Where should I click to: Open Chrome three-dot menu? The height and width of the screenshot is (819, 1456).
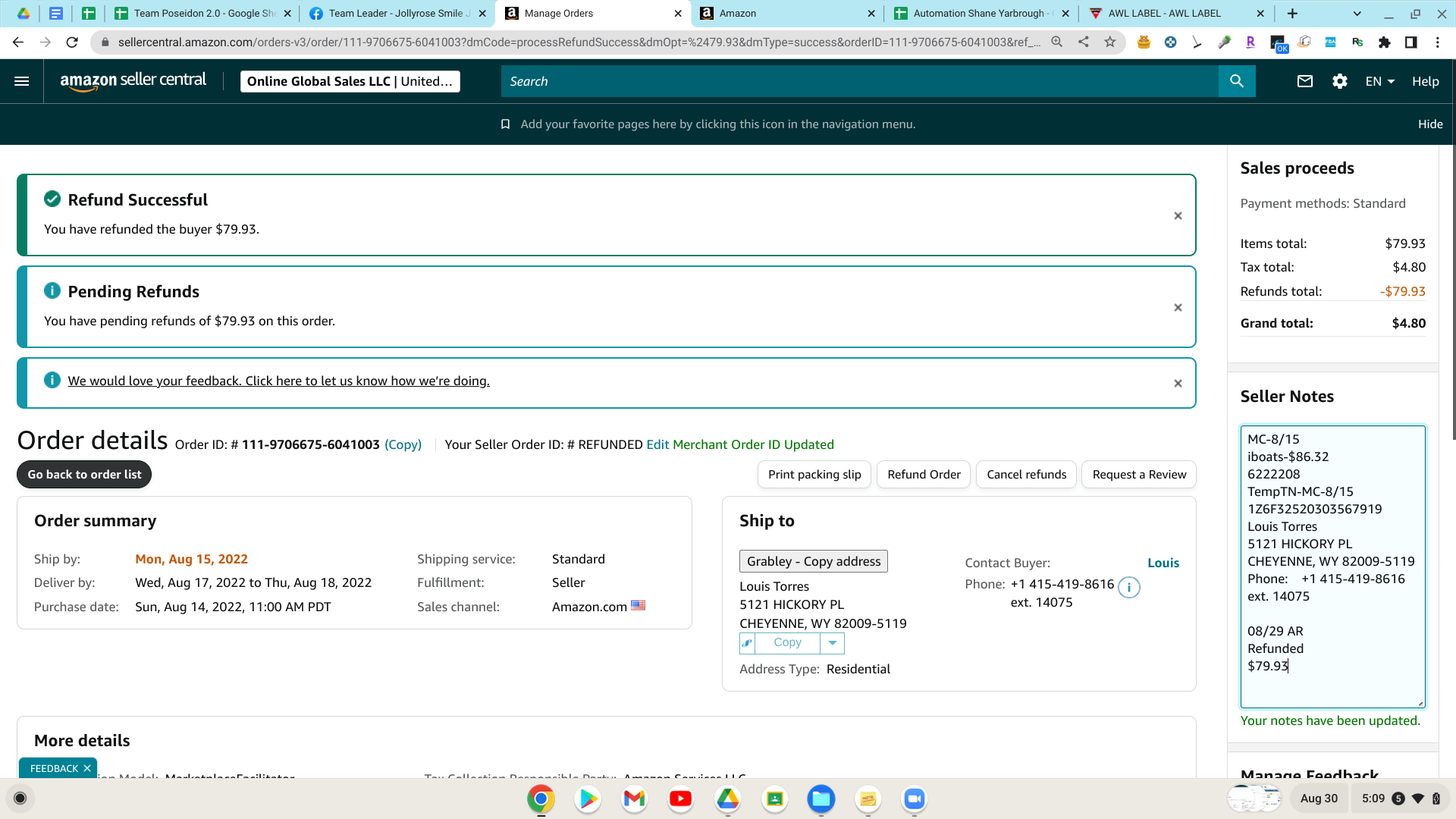click(x=1437, y=42)
